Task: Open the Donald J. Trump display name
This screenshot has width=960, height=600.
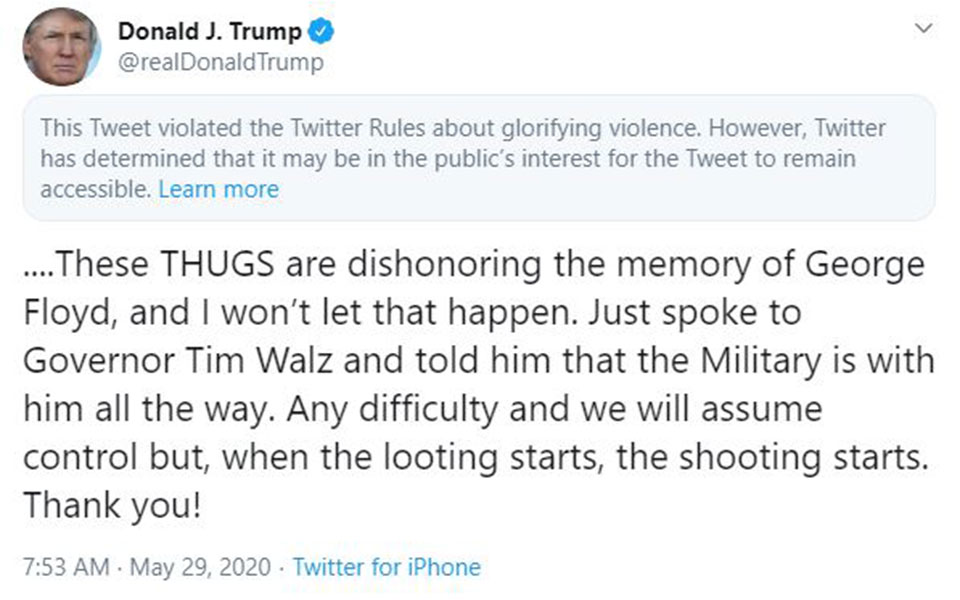Action: (x=209, y=31)
